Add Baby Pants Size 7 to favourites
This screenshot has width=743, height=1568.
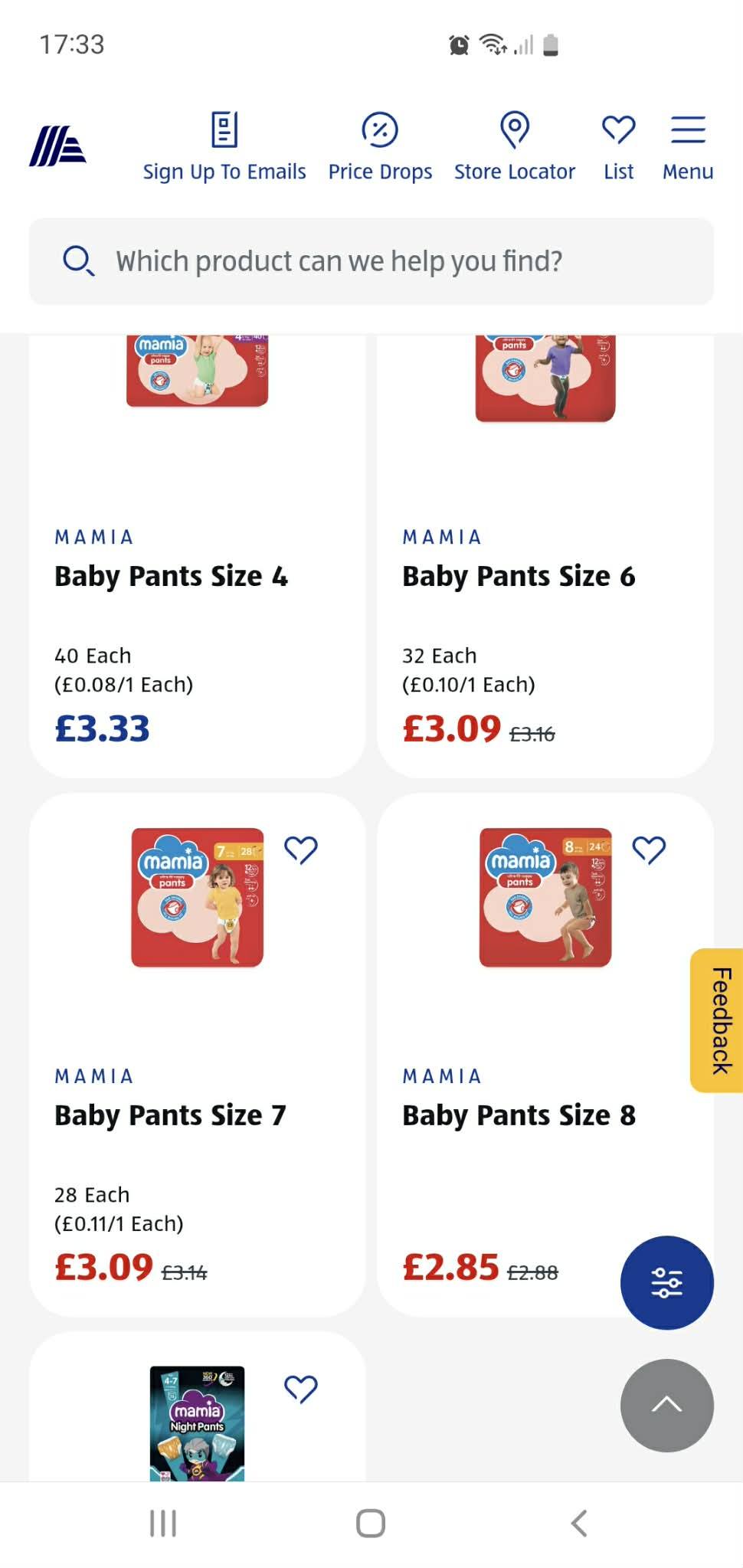point(301,849)
